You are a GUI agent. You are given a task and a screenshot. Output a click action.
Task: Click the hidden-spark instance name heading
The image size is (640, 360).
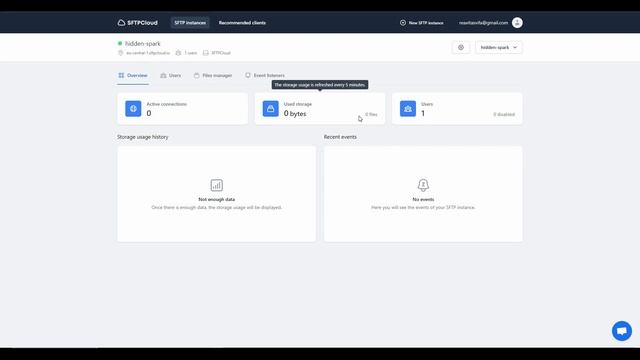143,43
